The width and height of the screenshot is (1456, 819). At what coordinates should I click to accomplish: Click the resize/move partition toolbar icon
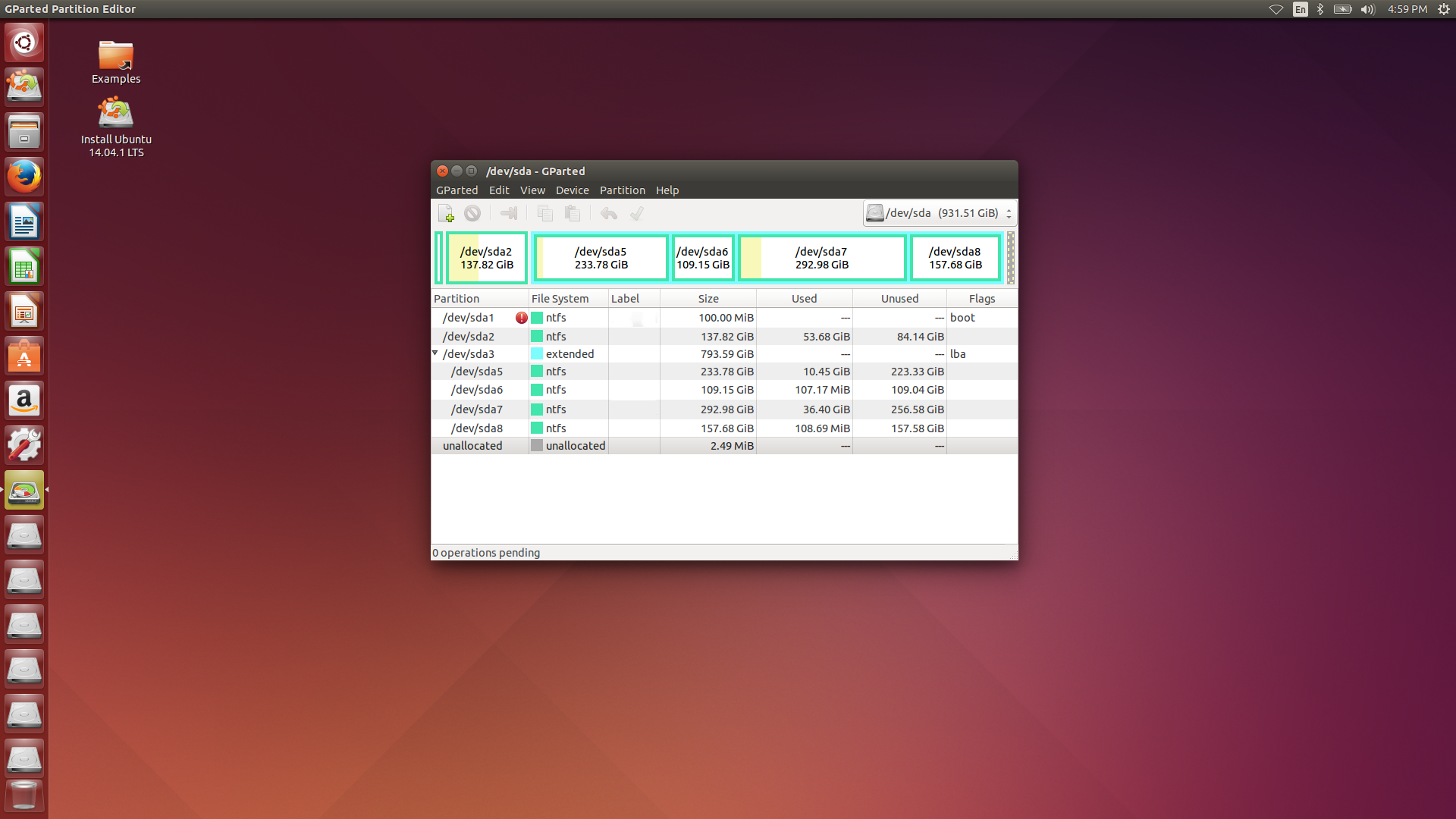click(509, 214)
